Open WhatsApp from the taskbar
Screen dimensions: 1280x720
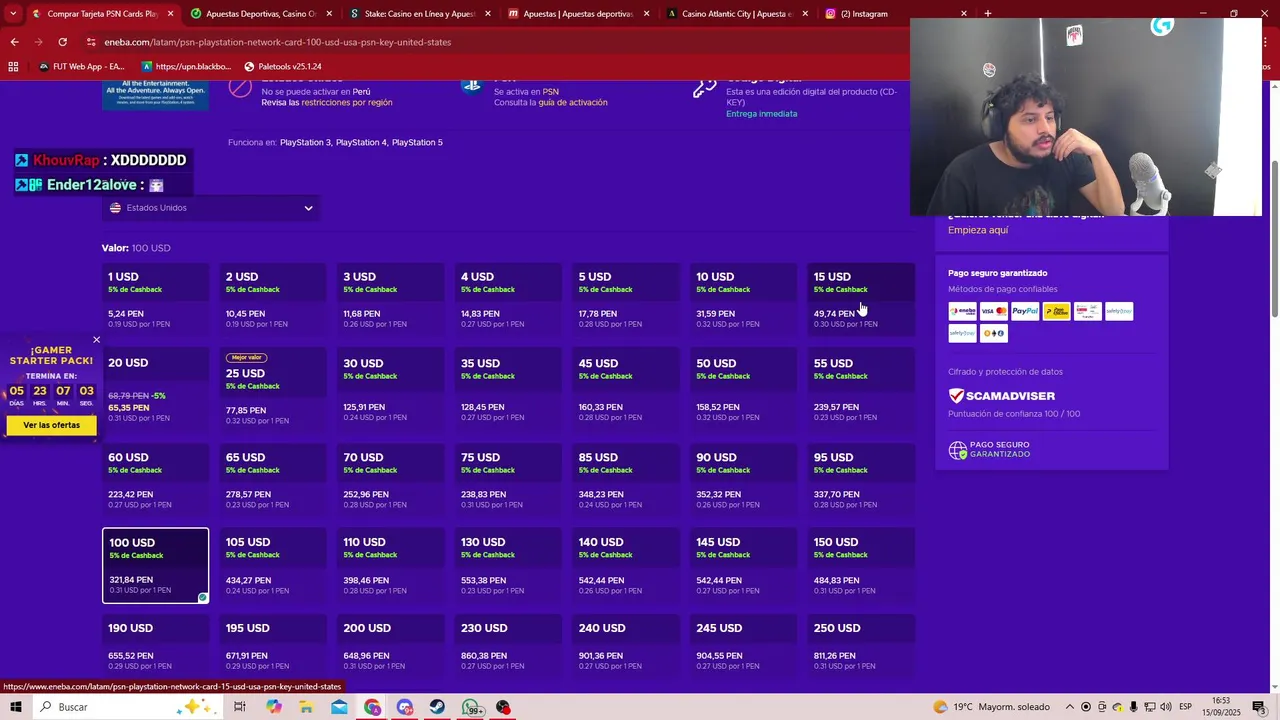471,707
